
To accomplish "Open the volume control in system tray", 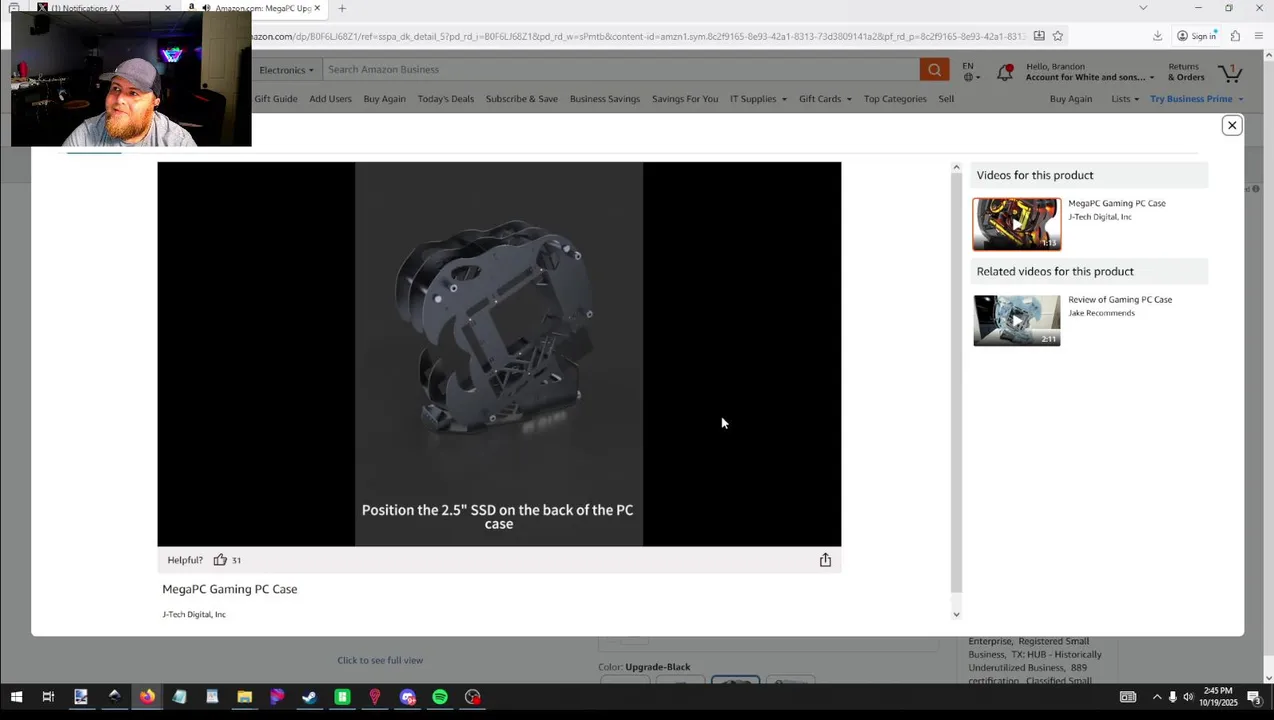I will click(1188, 697).
